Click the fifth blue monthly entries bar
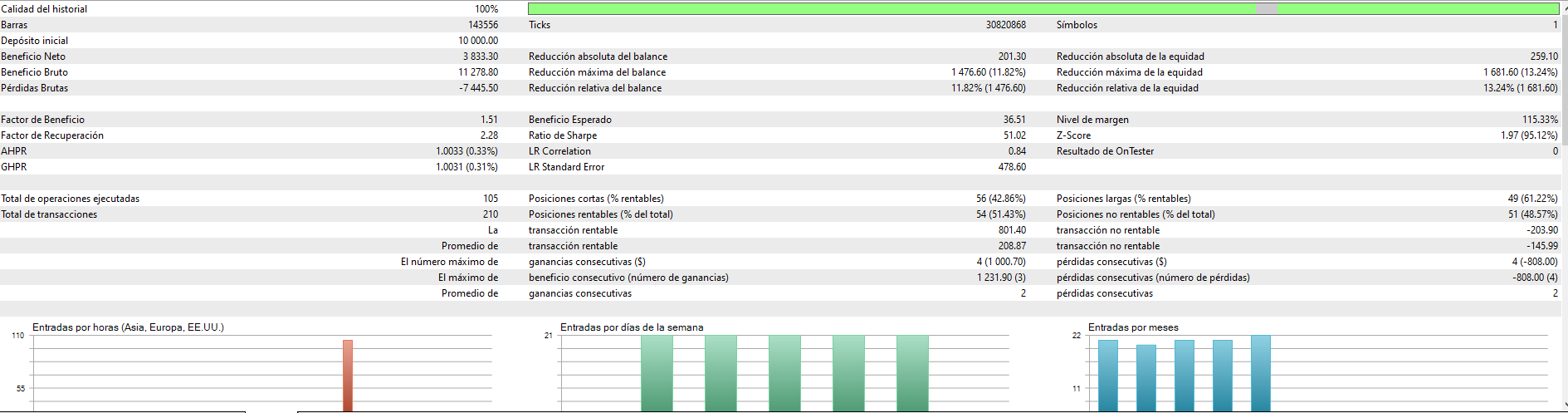1568x413 pixels. (1261, 373)
